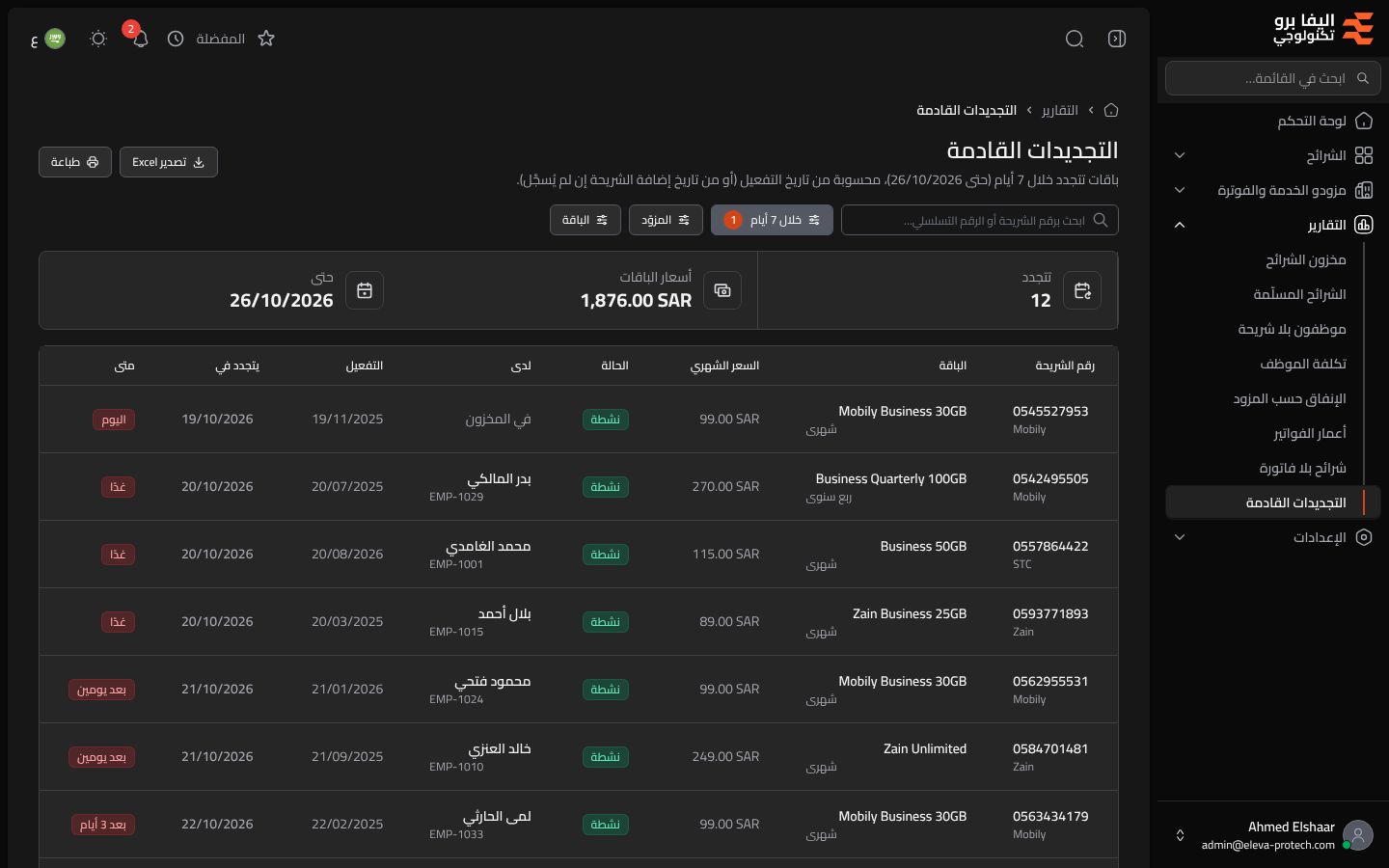Click the حتى date calendar icon
Screen dimensions: 1389x868
[x=365, y=290]
